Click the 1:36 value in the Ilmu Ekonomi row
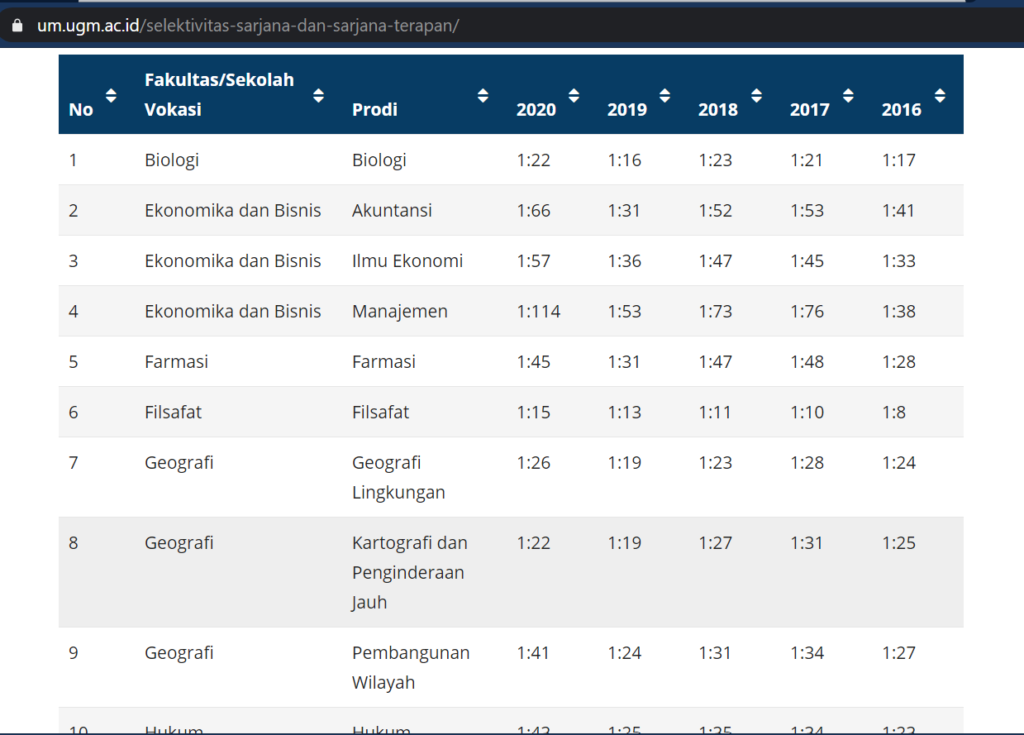The image size is (1024, 735). point(624,261)
